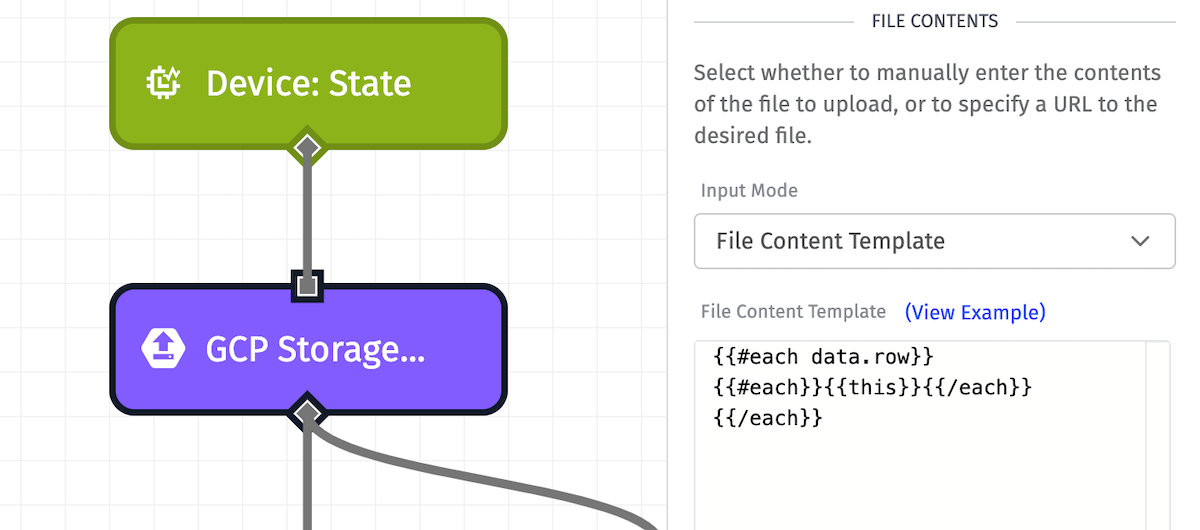Click the Device: State output diamond connector
Image resolution: width=1200 pixels, height=530 pixels.
pos(308,148)
